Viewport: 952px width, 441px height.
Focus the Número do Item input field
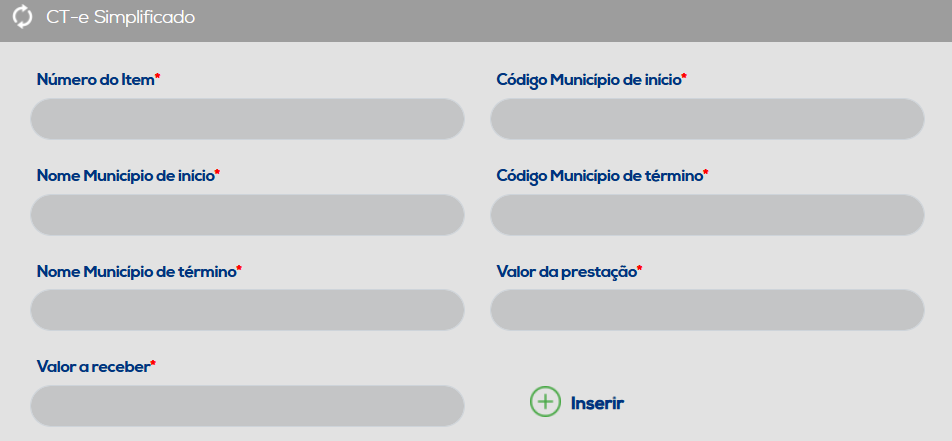[247, 119]
